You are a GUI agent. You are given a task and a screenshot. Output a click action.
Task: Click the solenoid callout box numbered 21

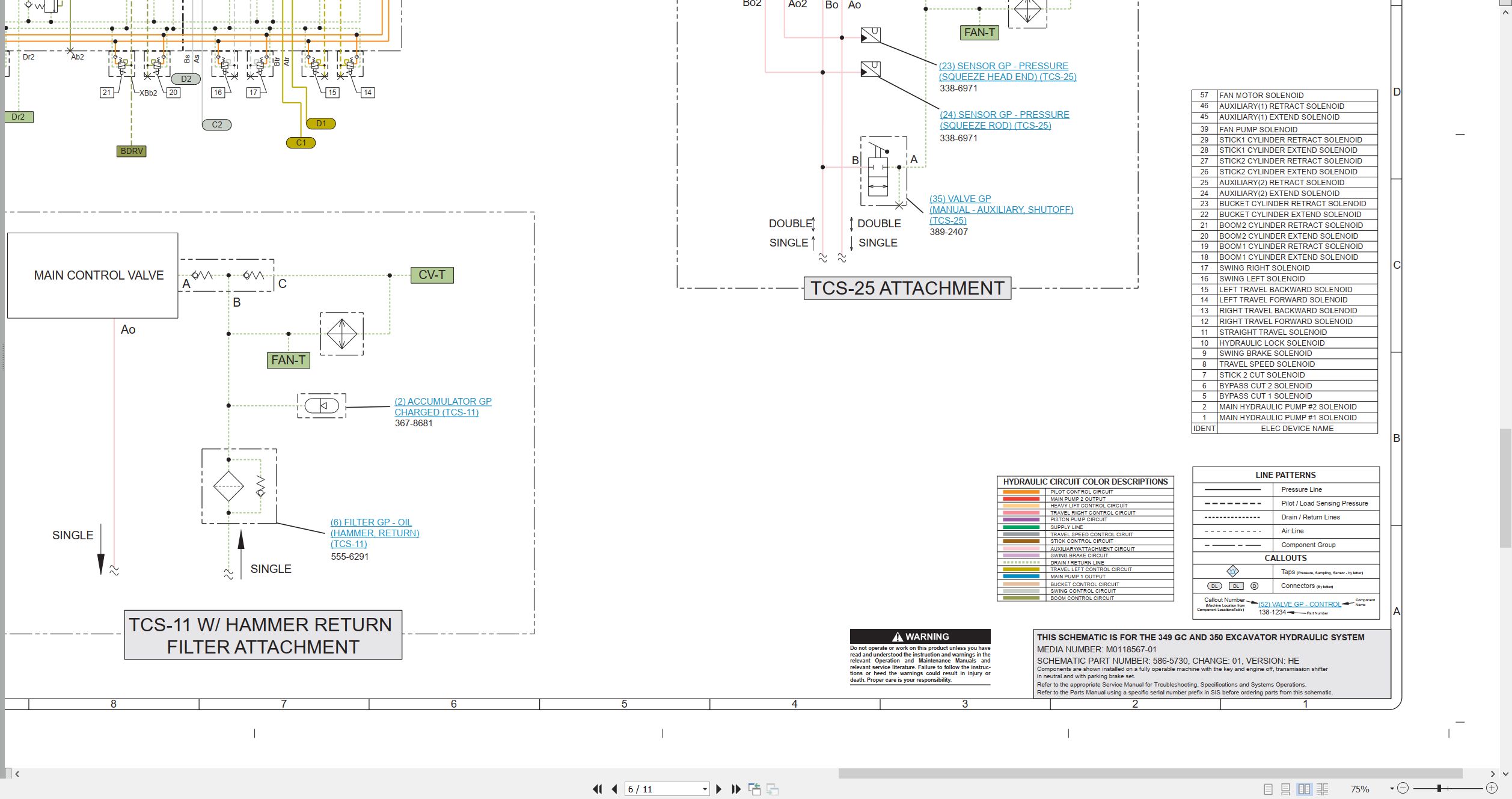point(106,93)
